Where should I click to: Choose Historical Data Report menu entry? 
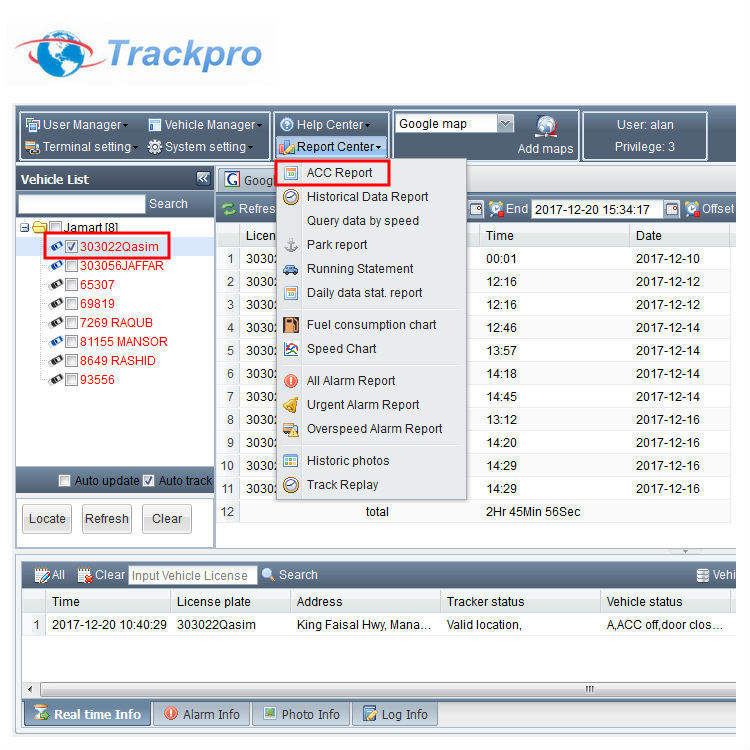[x=367, y=197]
